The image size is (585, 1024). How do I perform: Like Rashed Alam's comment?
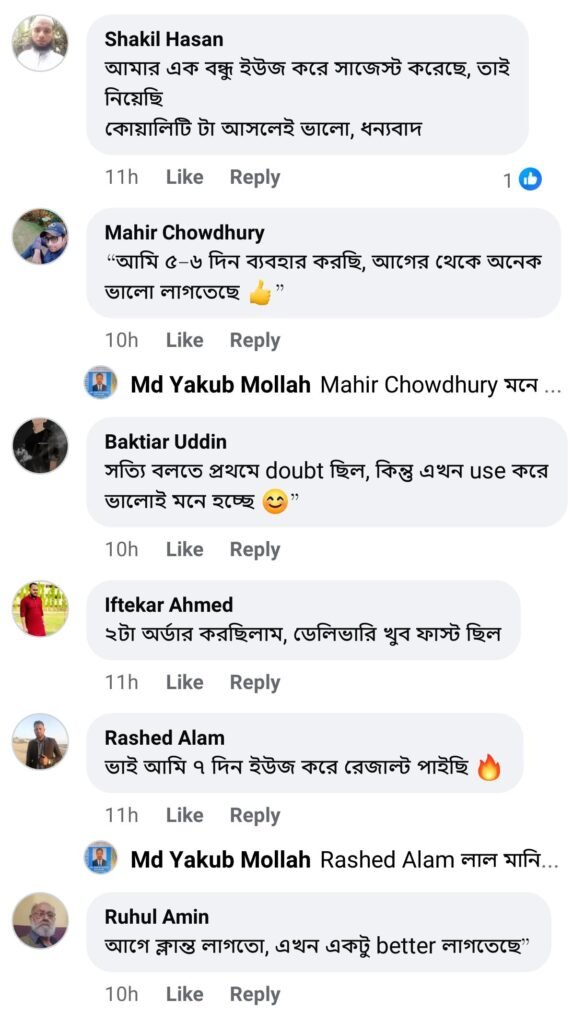[184, 816]
